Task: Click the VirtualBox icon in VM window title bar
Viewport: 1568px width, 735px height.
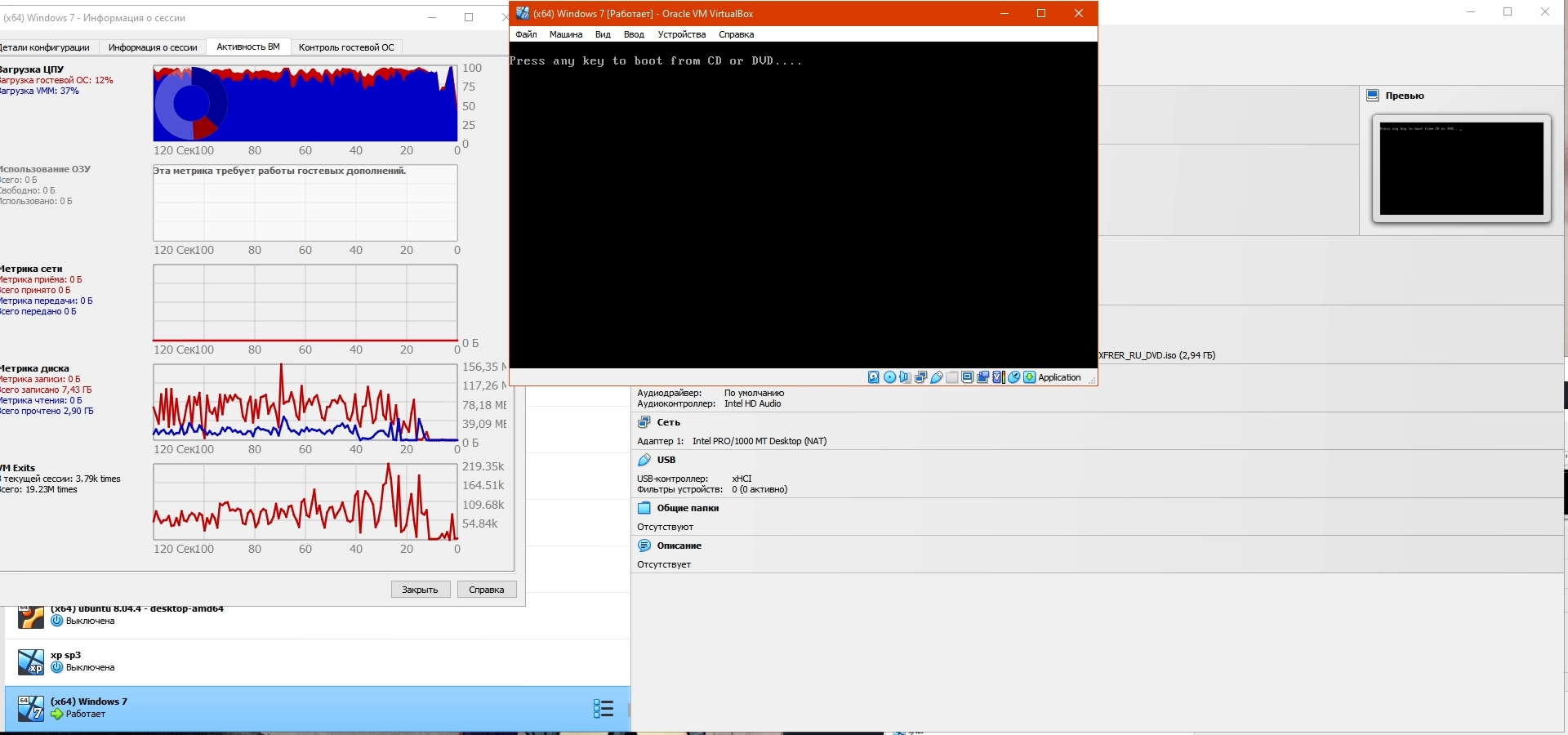Action: click(x=522, y=13)
